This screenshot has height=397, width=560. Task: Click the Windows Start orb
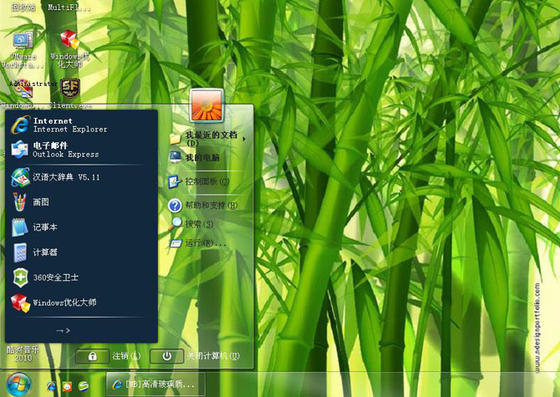tap(19, 385)
